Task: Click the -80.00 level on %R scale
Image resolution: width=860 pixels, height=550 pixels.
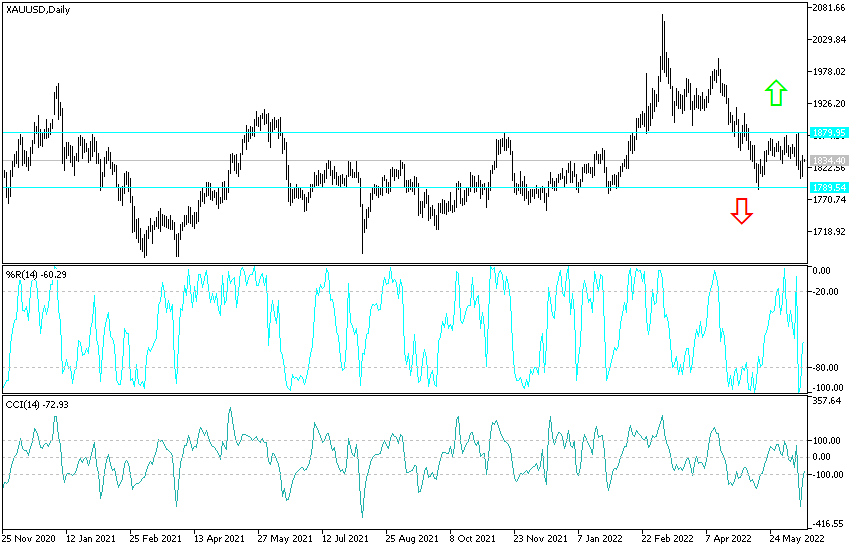Action: [825, 367]
